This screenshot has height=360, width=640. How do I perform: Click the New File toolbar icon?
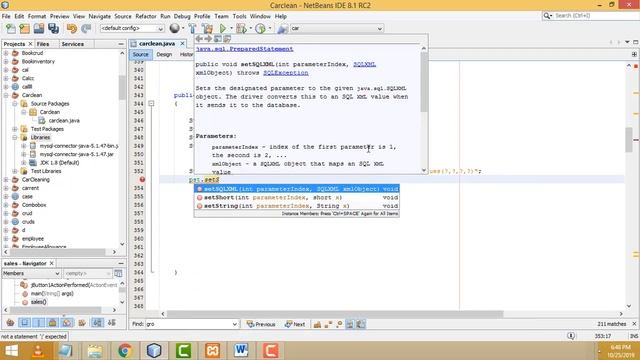[11, 28]
